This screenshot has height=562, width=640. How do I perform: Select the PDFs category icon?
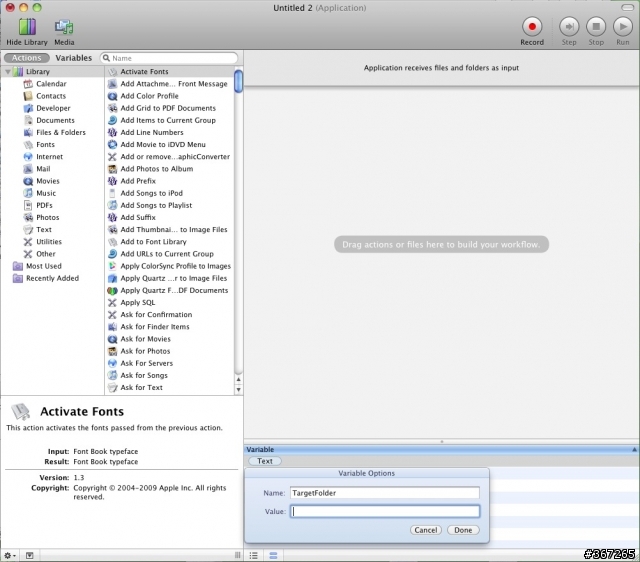point(28,205)
